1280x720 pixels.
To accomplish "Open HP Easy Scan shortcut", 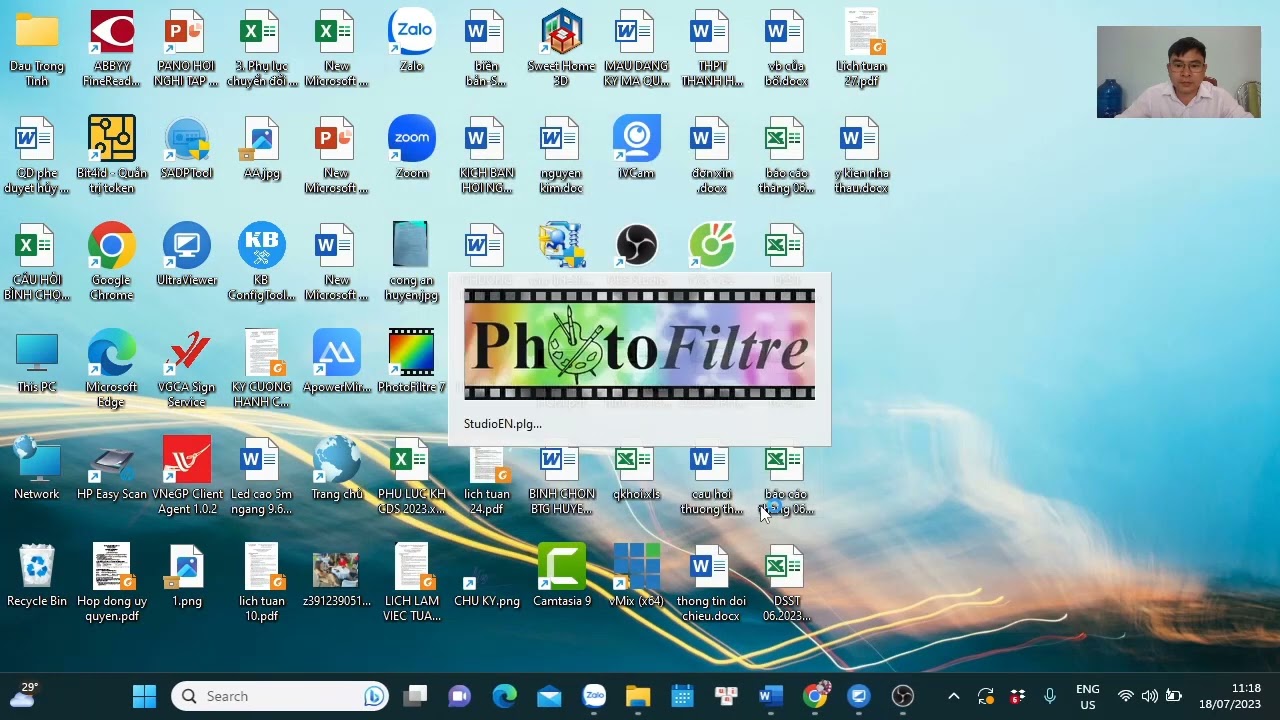I will pos(111,469).
